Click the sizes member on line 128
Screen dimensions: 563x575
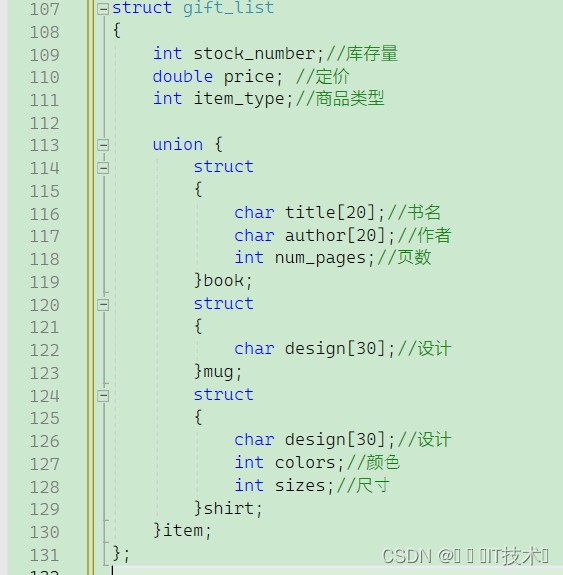click(300, 486)
